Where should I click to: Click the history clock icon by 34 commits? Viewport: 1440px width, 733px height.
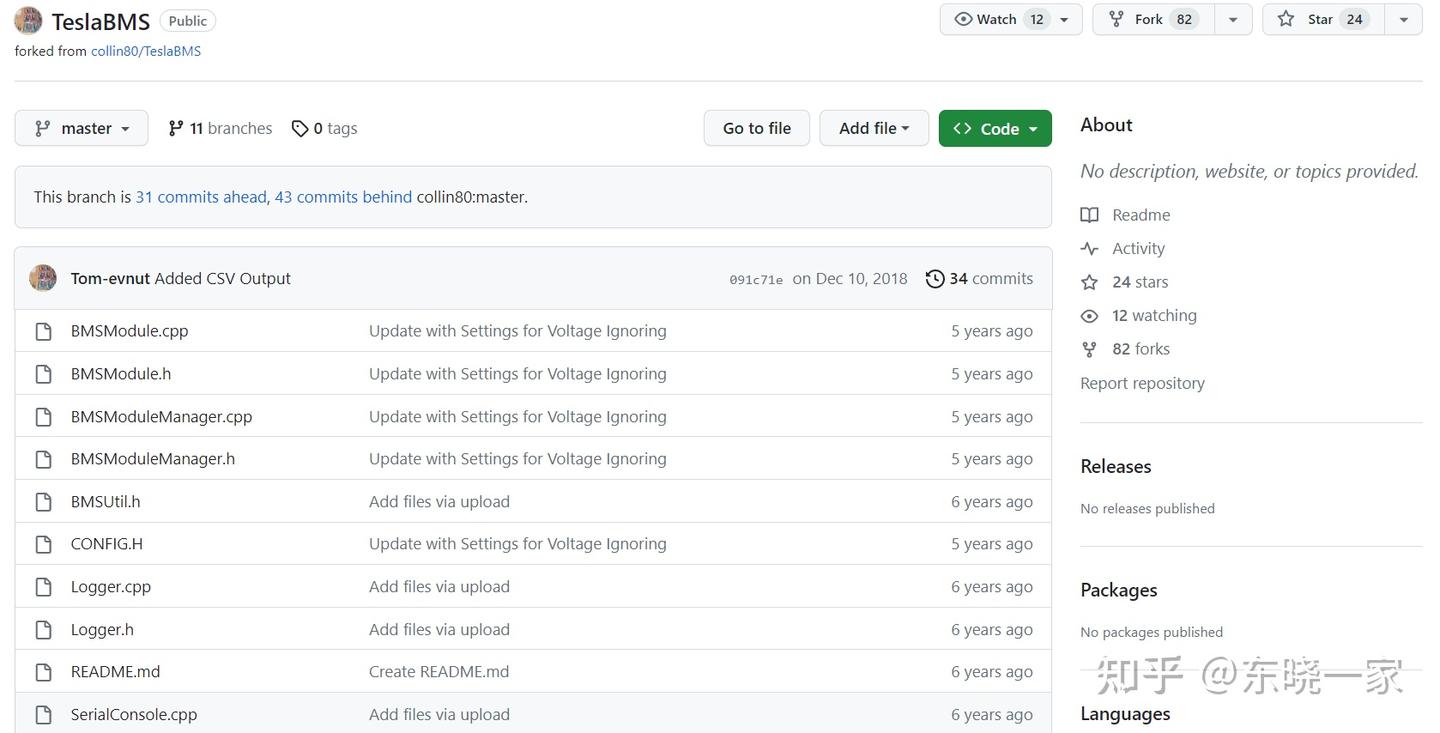point(935,279)
